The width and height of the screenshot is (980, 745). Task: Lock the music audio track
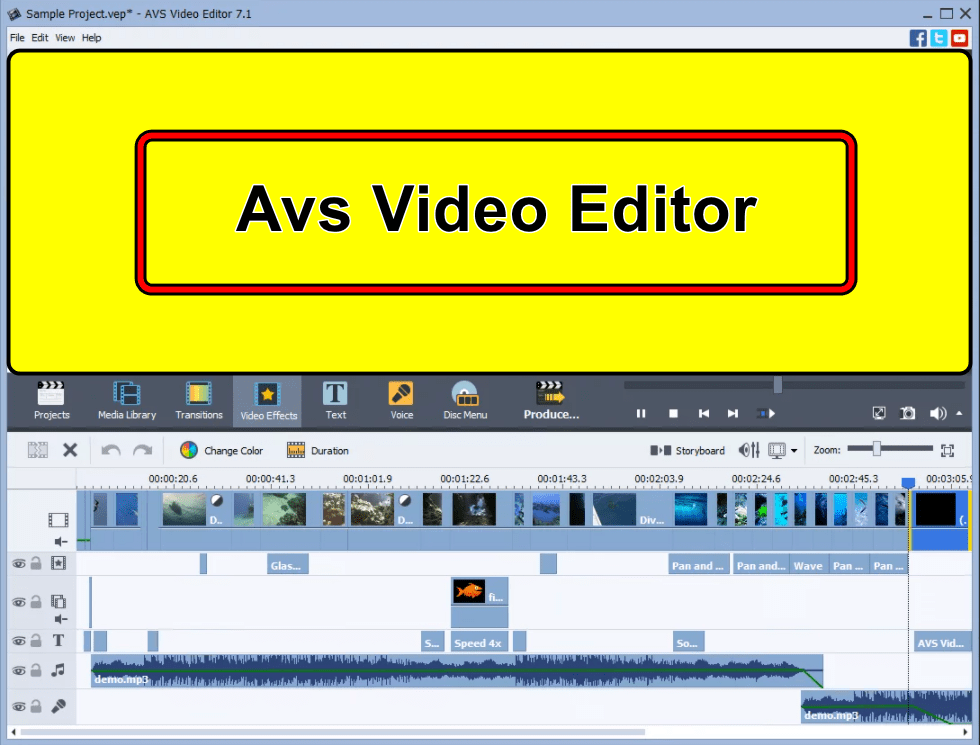tap(36, 670)
